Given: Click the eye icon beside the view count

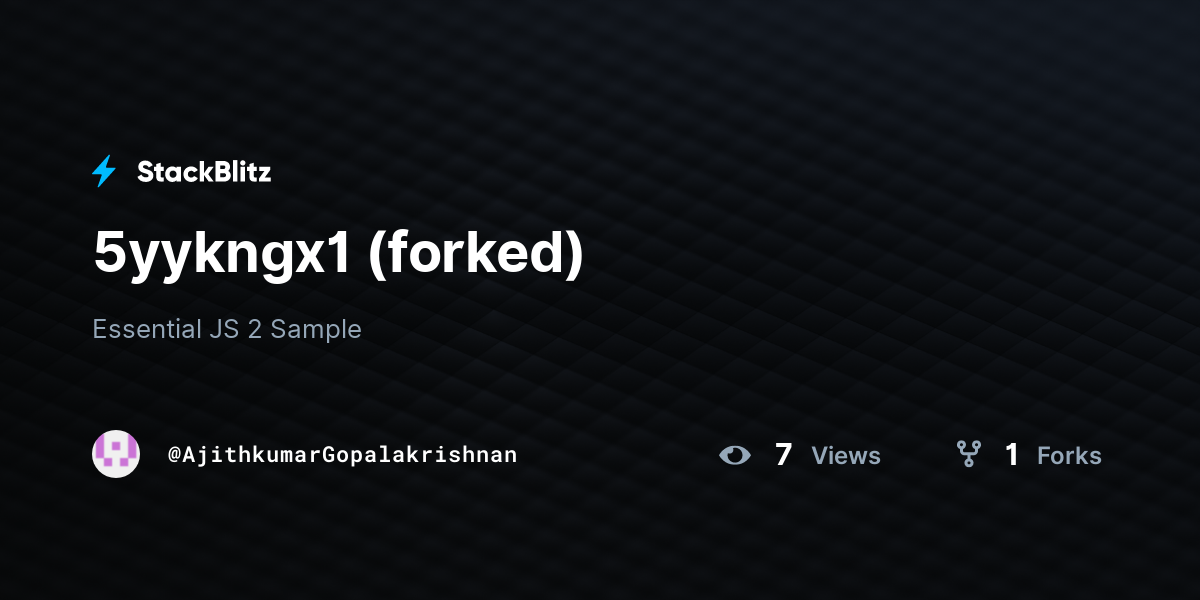Looking at the screenshot, I should 735,455.
